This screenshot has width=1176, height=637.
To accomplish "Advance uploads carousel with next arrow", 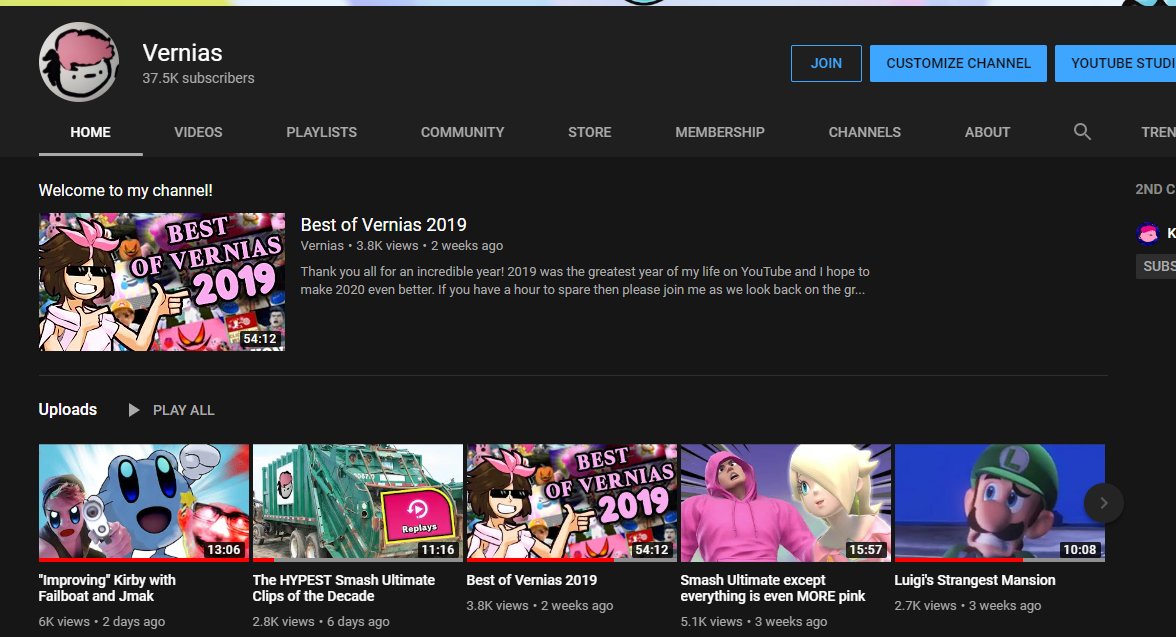I will [x=1103, y=503].
